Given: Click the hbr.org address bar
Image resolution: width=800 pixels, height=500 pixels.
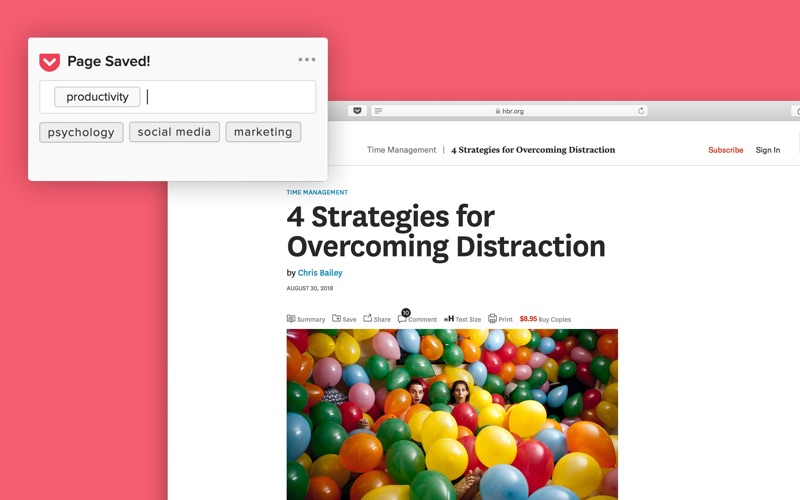Looking at the screenshot, I should click(x=509, y=111).
